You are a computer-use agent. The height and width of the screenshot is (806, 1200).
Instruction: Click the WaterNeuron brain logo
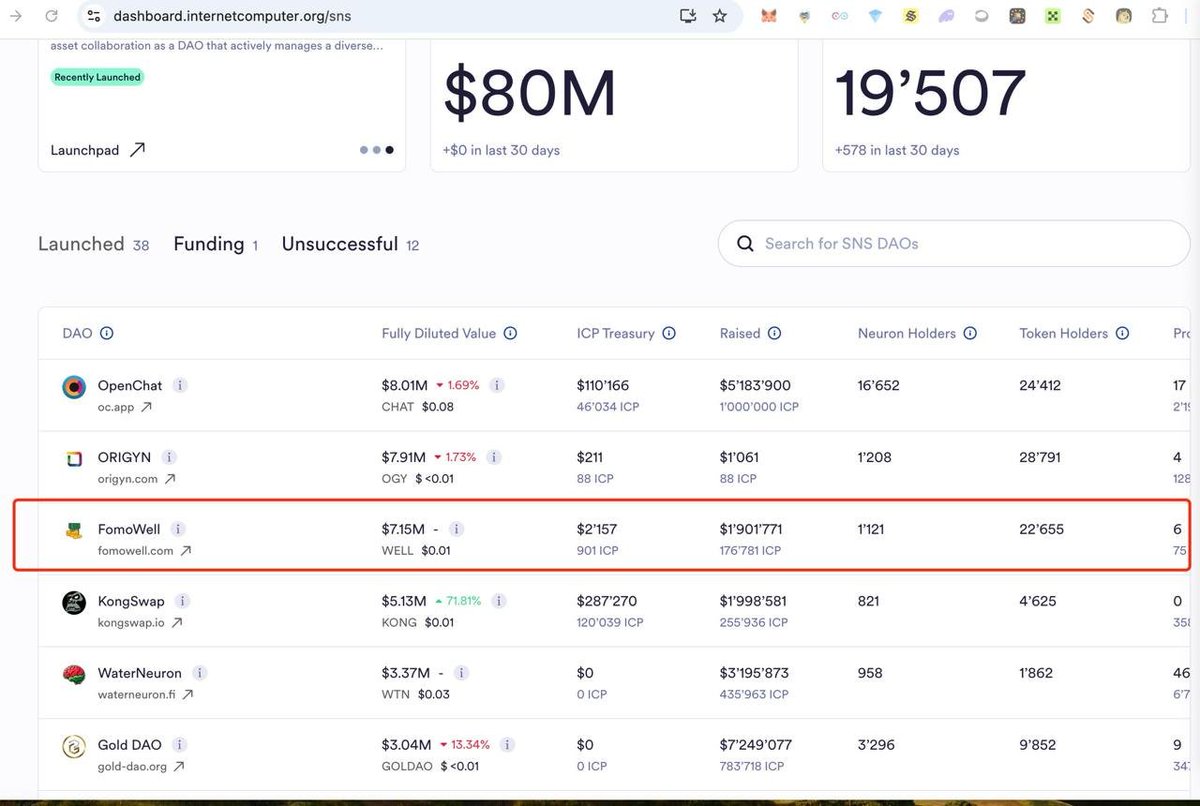(x=74, y=675)
